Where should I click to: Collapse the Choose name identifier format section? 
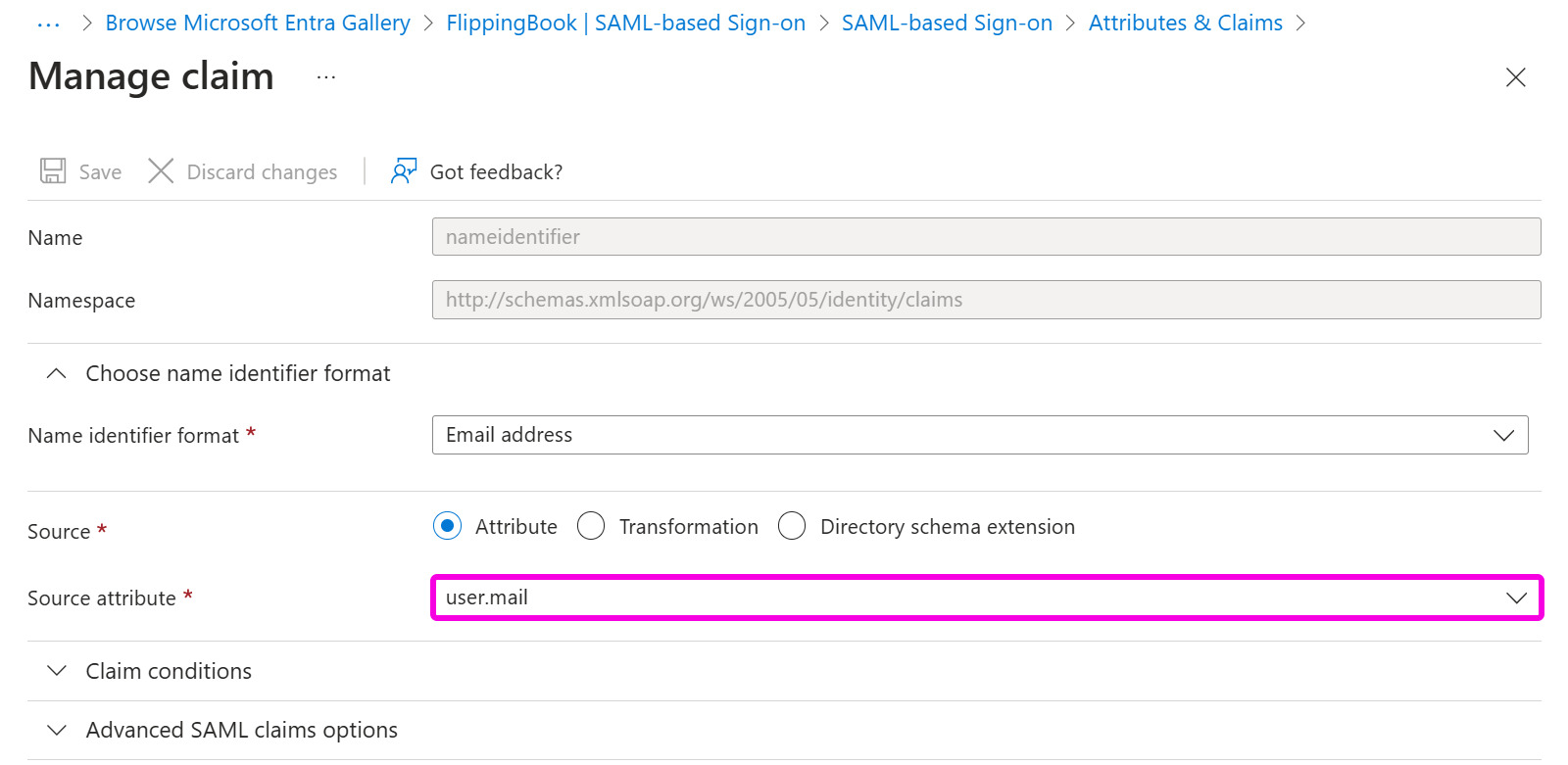point(56,372)
